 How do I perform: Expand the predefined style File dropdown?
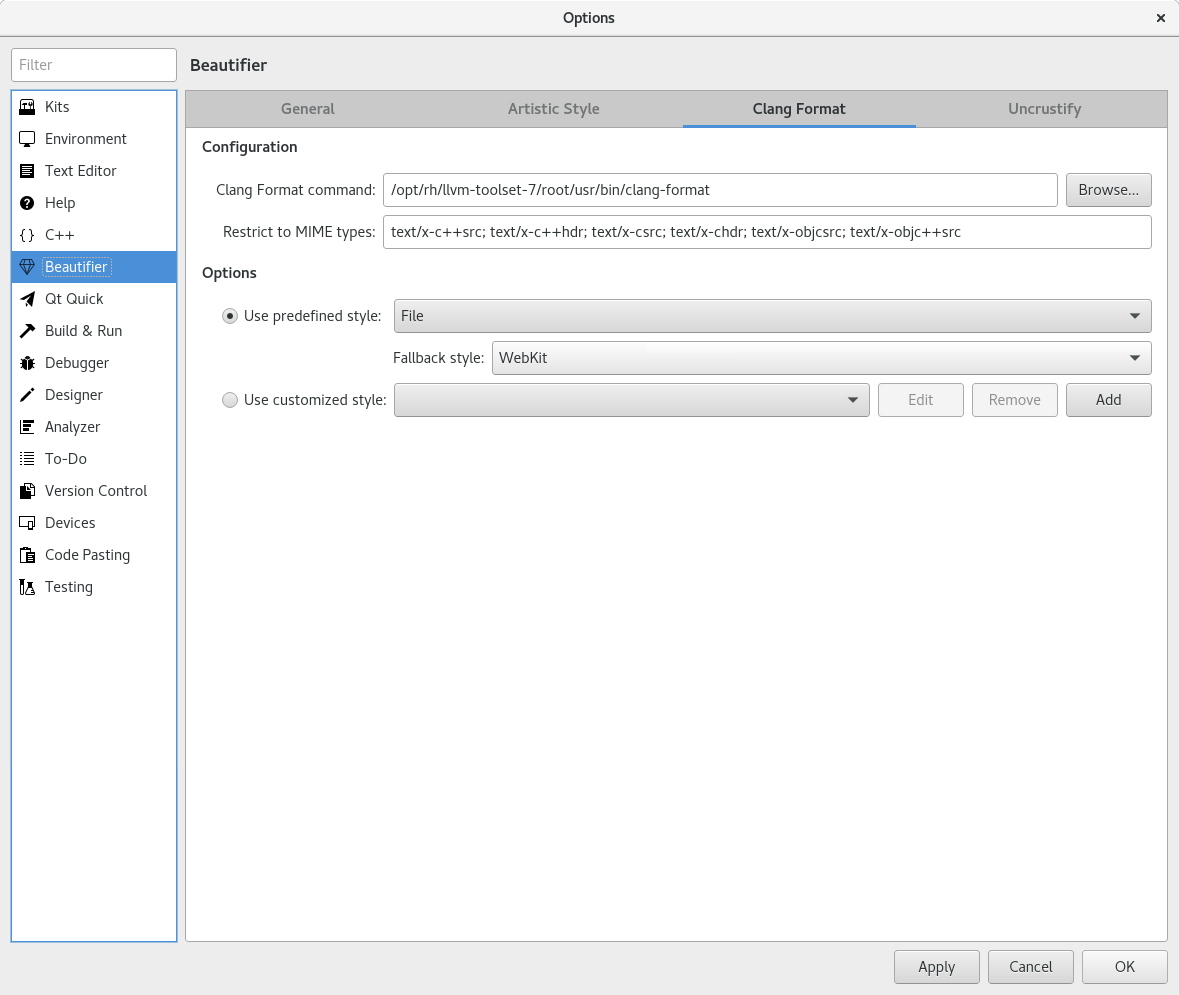tap(772, 316)
